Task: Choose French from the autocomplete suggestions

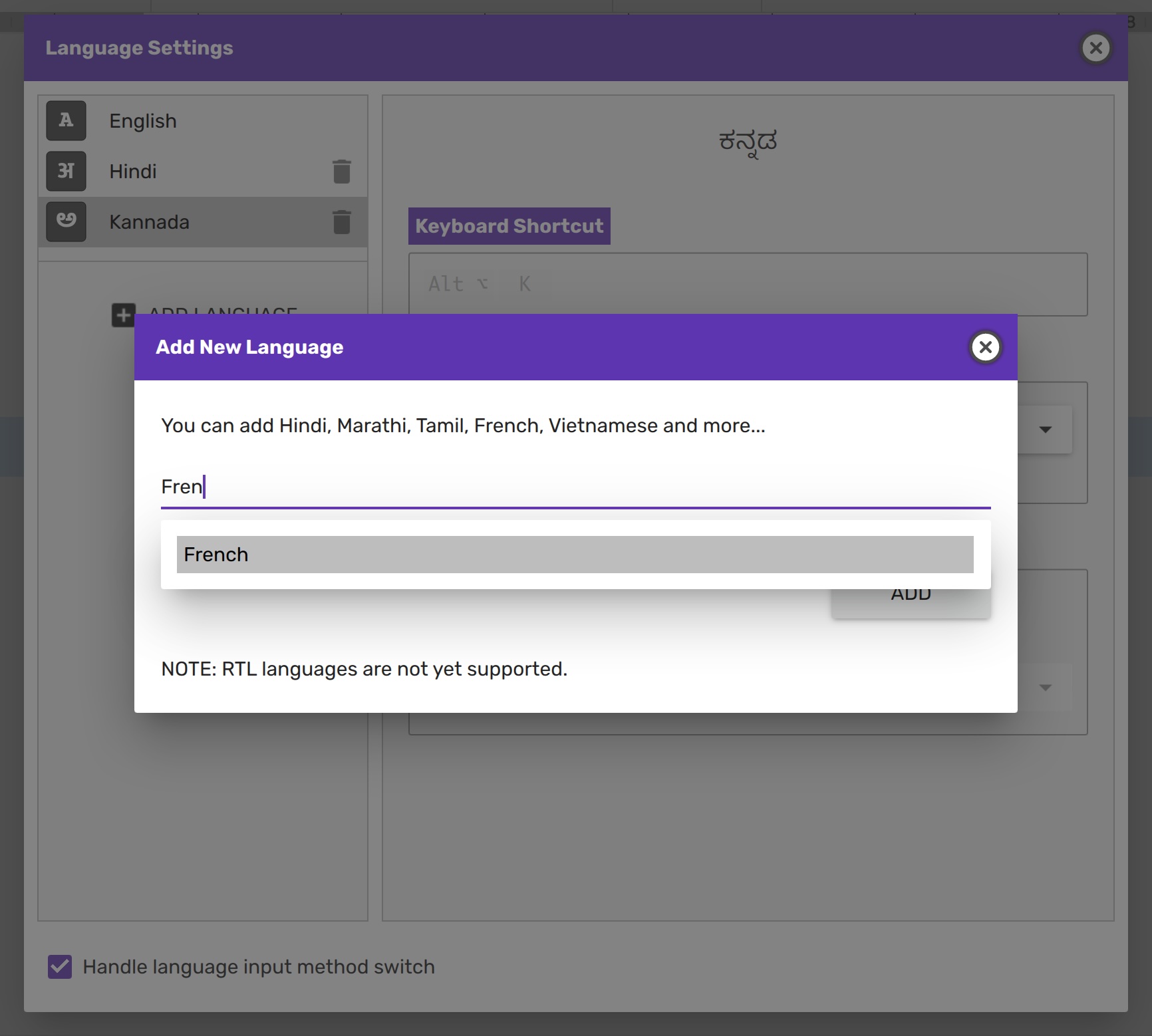Action: [575, 555]
